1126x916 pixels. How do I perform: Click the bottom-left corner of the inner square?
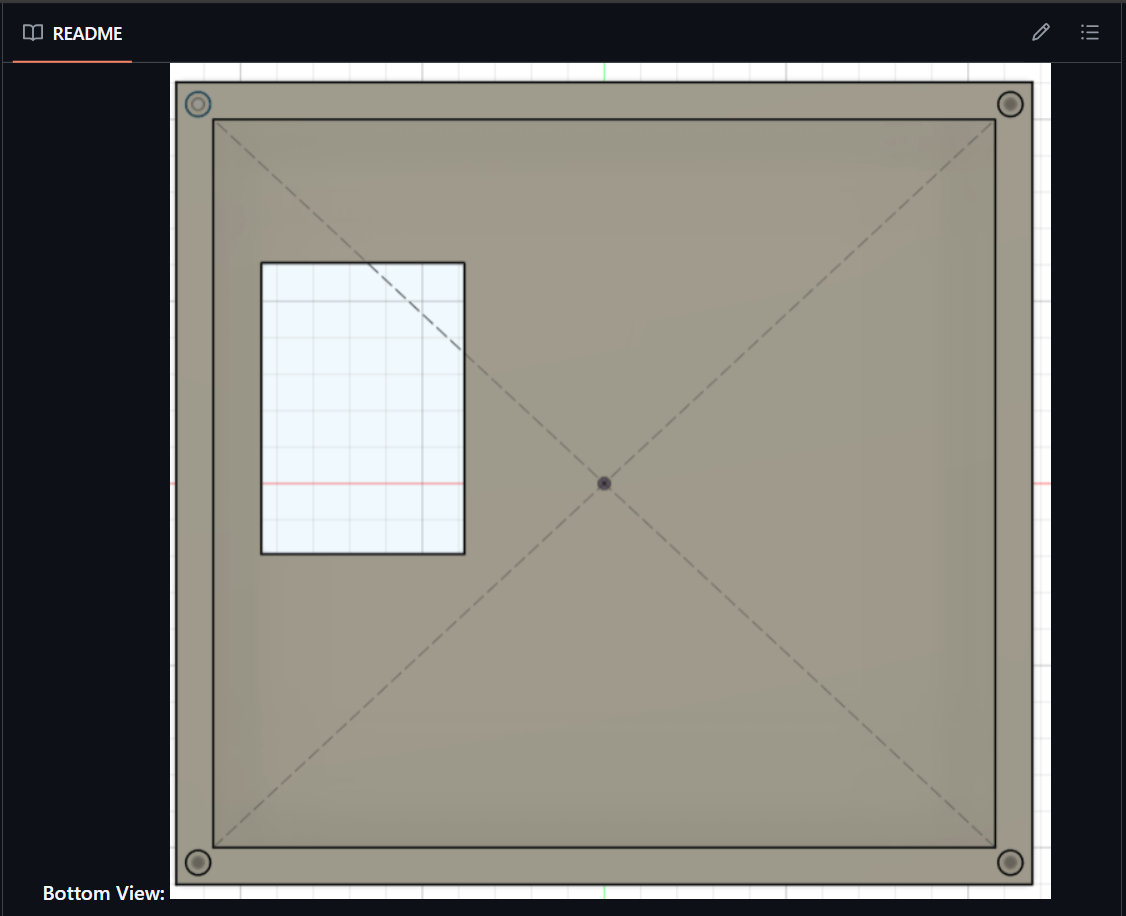[214, 847]
